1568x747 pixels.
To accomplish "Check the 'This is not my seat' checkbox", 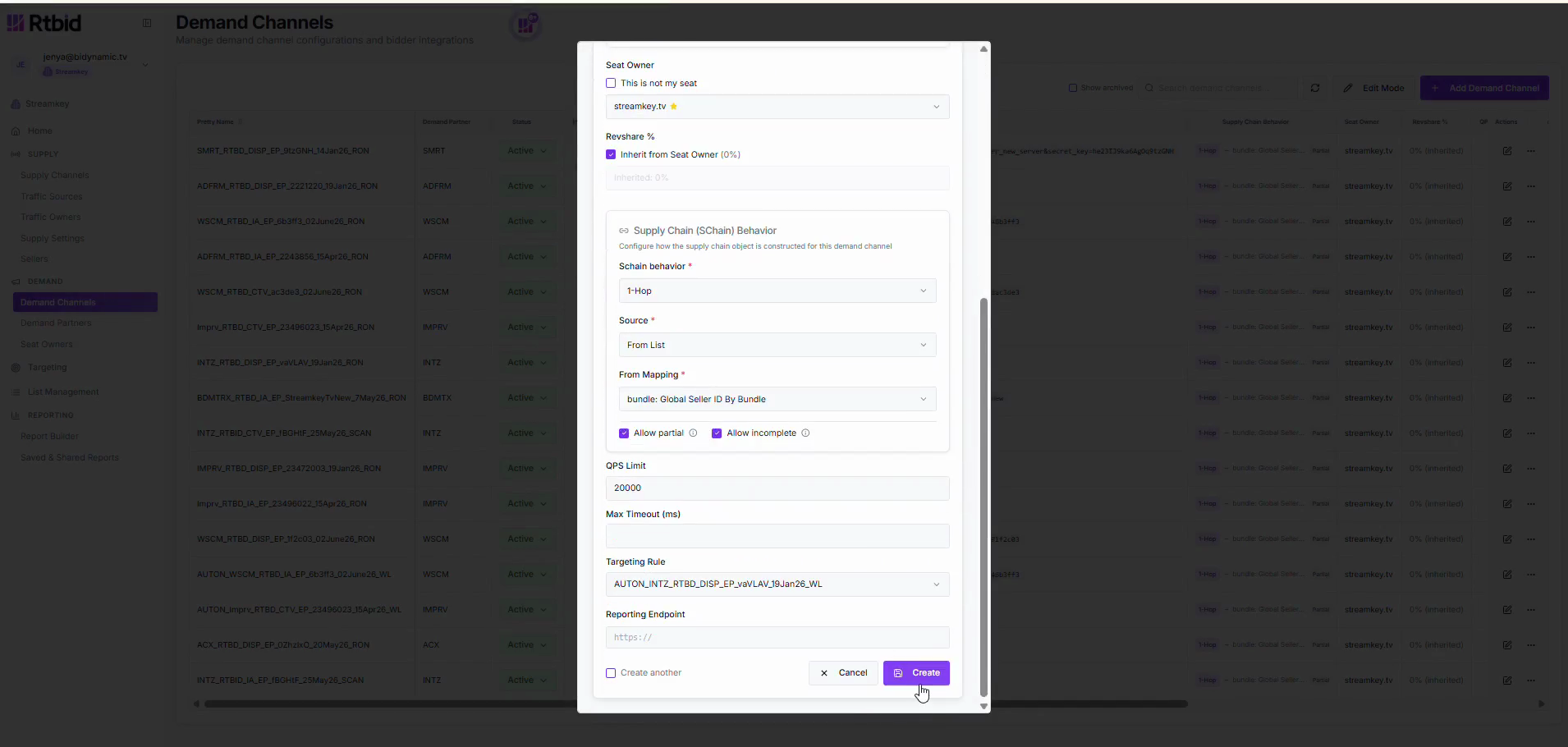I will pos(611,83).
